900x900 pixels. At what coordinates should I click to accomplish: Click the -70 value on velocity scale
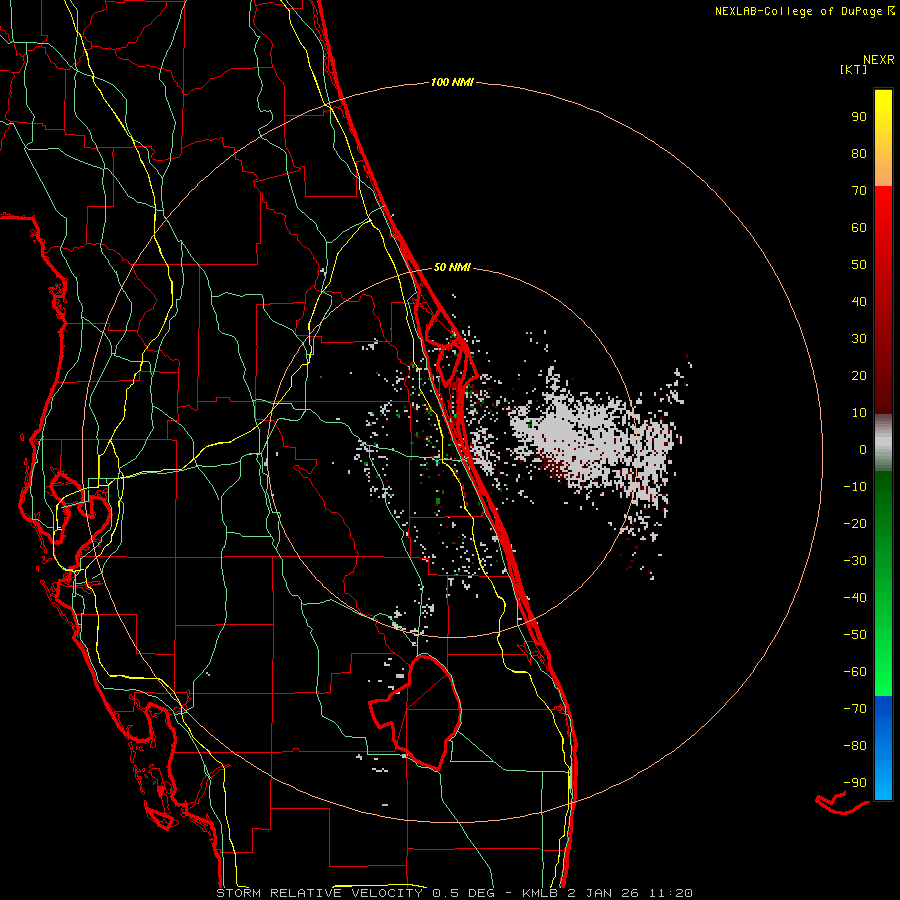tap(855, 709)
